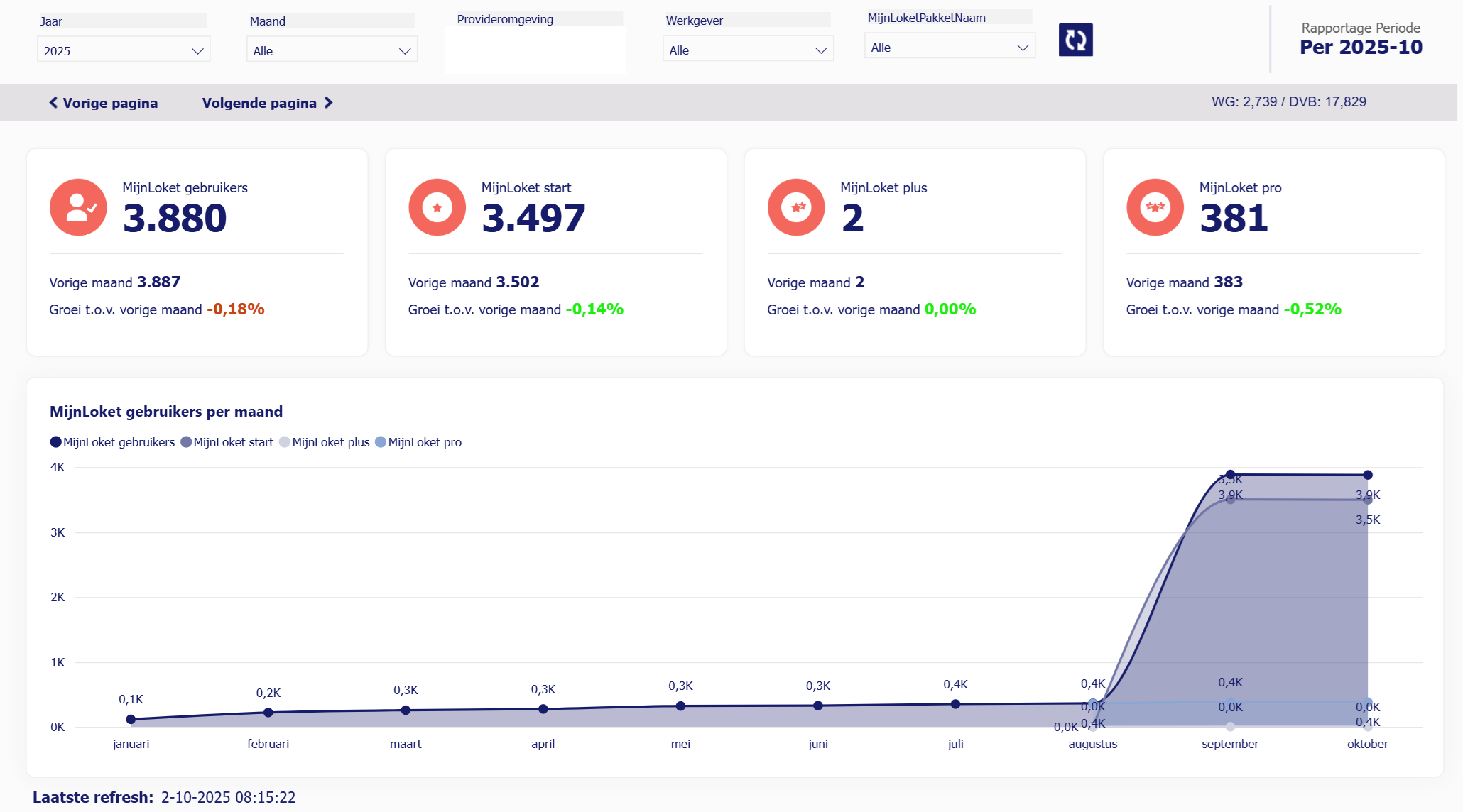Toggle the MijnLoket gebruikers legend entry
Viewport: 1463px width, 812px height.
coord(113,442)
